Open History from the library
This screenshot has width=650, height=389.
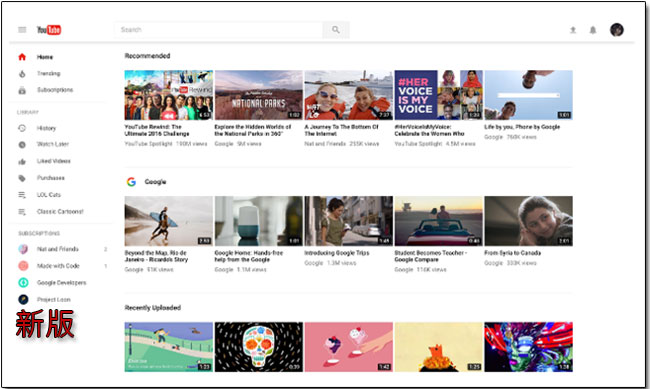pos(46,128)
